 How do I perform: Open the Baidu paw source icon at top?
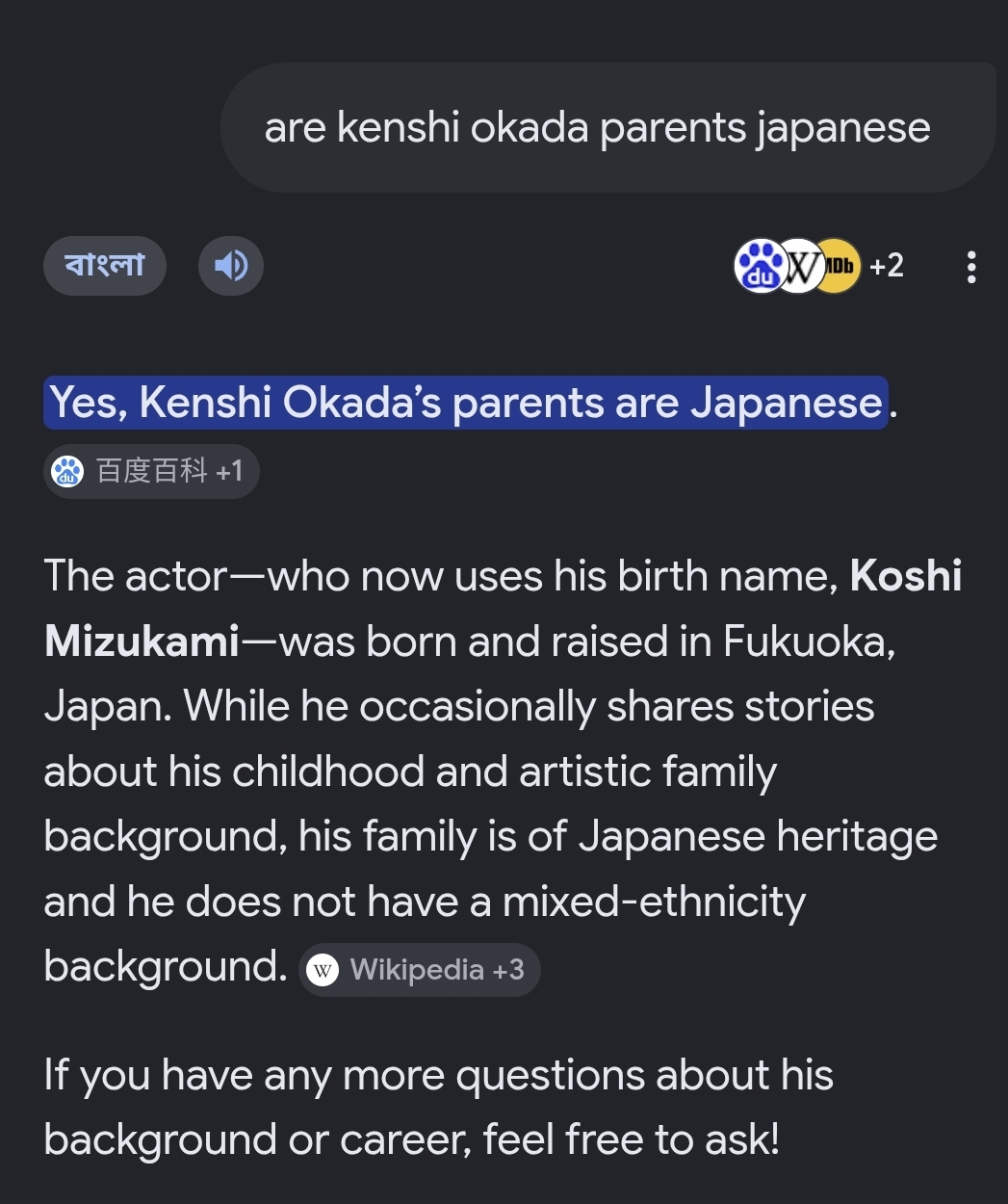pyautogui.click(x=762, y=266)
